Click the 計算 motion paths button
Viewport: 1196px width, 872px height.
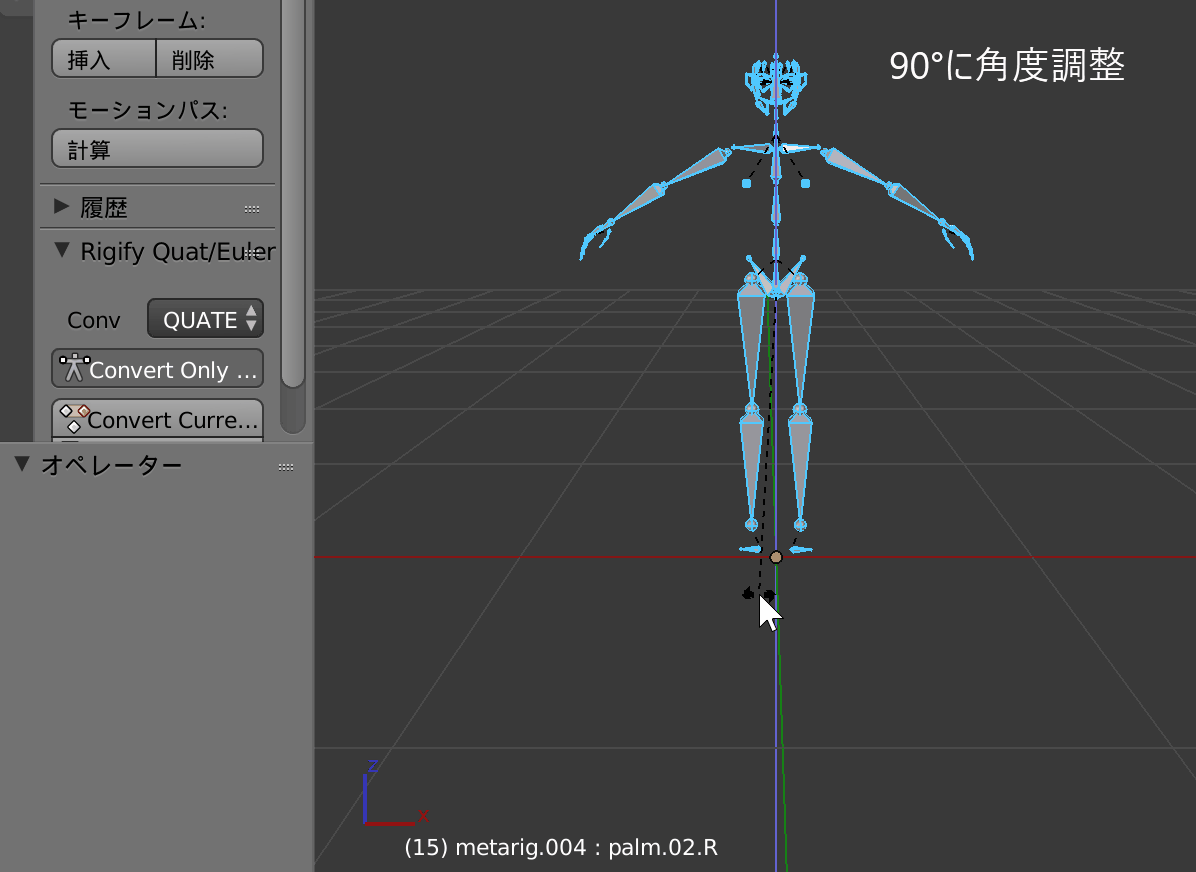pyautogui.click(x=156, y=148)
